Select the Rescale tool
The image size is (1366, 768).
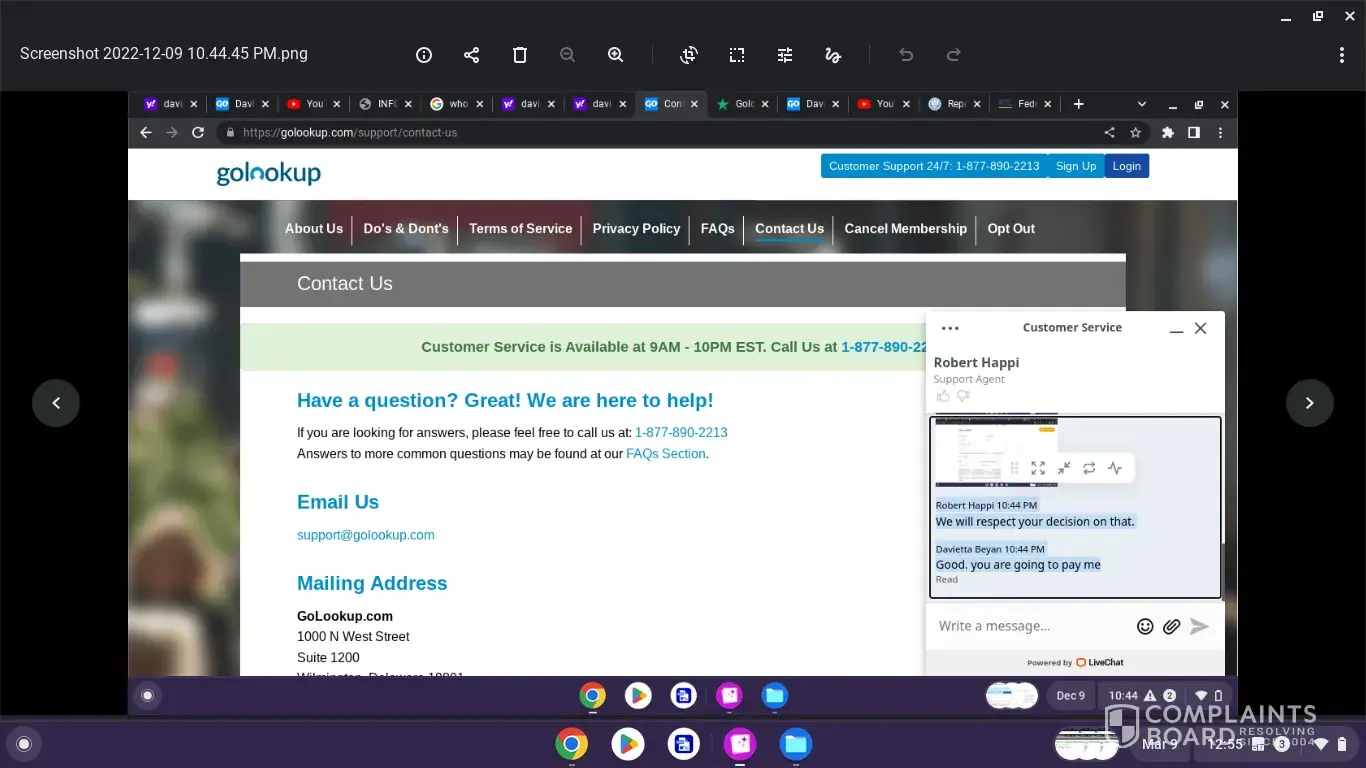point(737,55)
